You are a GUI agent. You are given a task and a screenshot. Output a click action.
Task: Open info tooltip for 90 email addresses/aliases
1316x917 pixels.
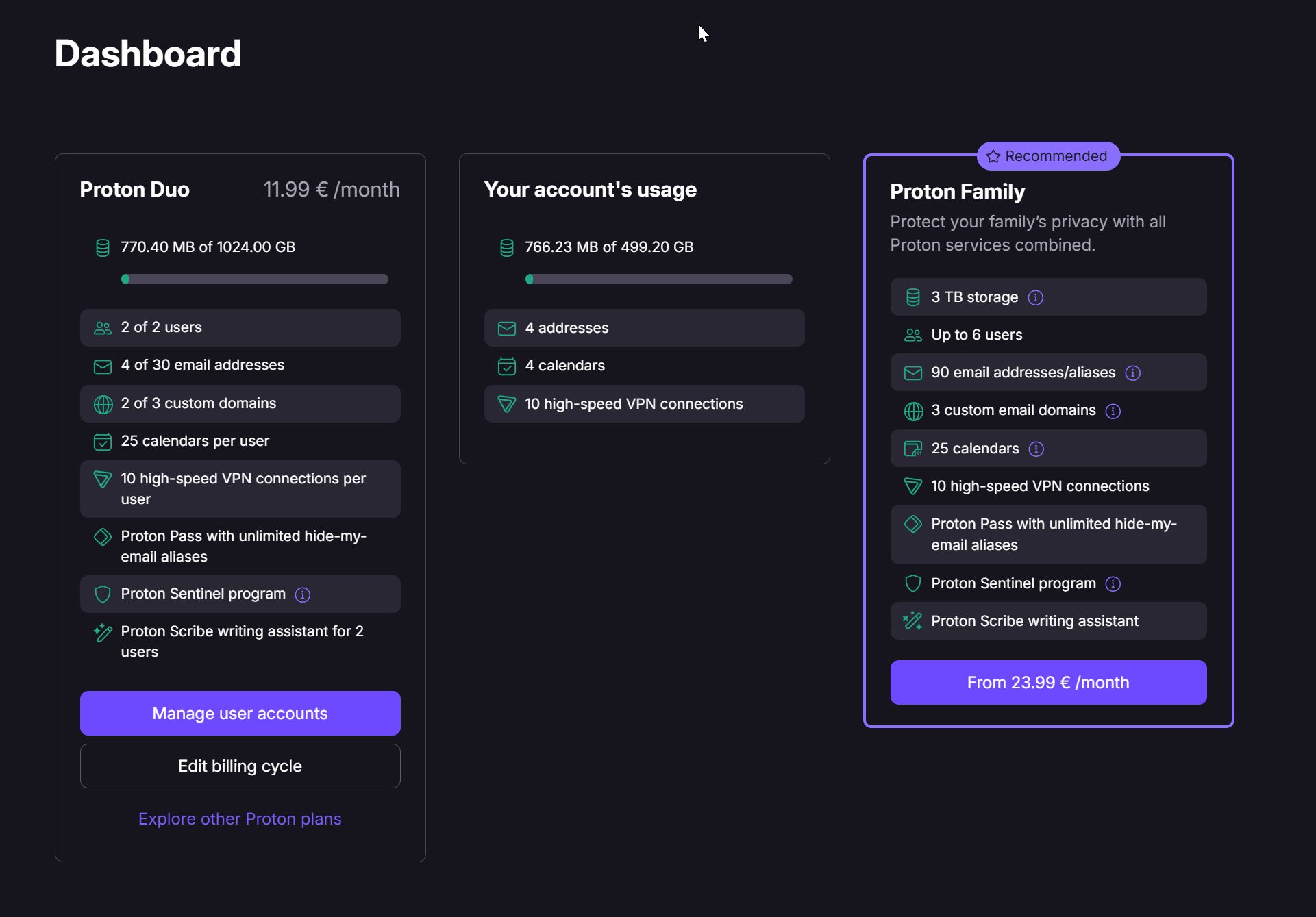click(1133, 373)
